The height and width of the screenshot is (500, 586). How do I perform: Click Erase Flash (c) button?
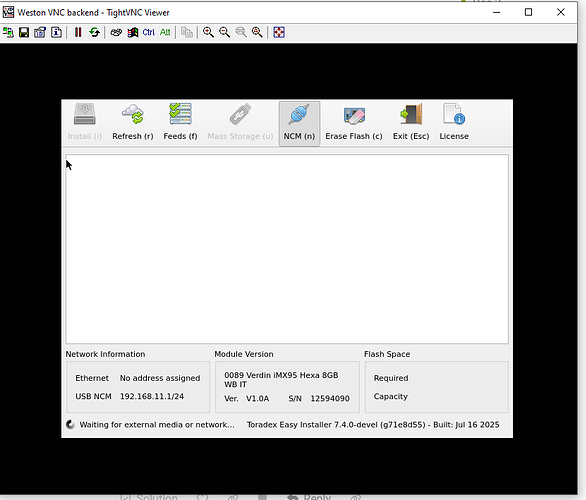(354, 122)
